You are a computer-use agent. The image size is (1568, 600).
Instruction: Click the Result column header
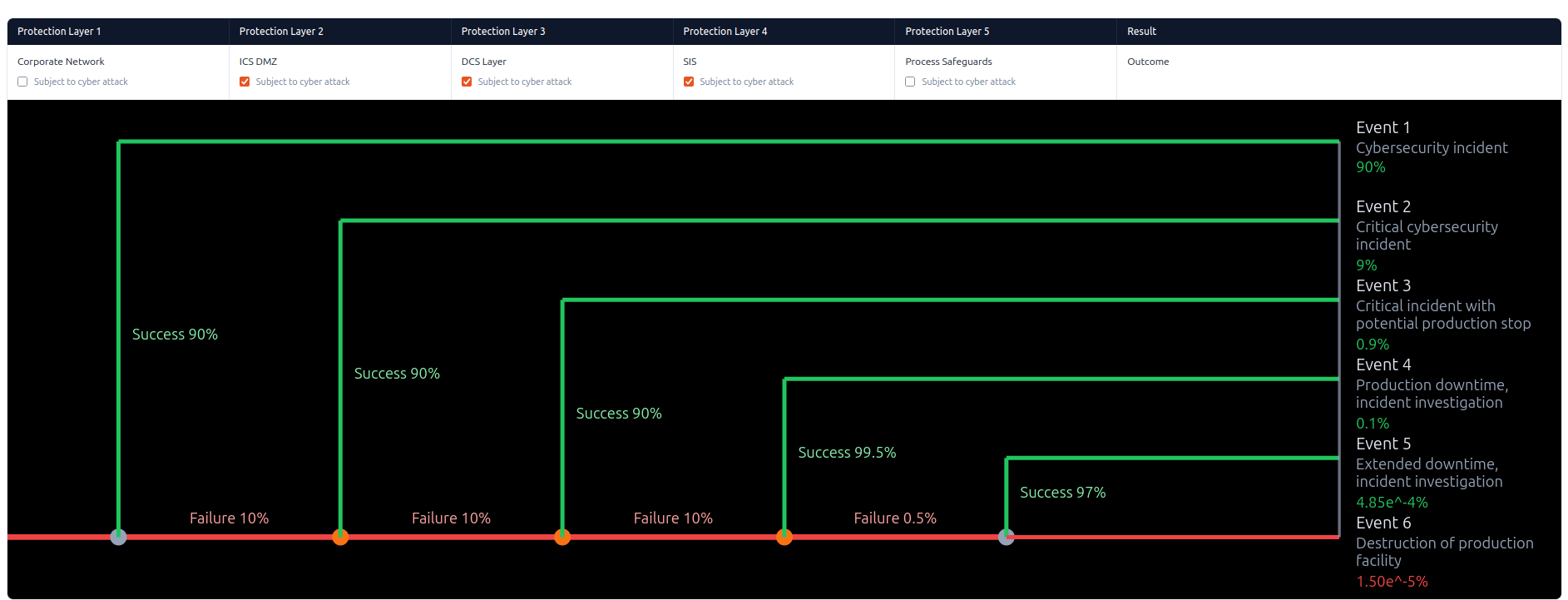(x=1141, y=32)
